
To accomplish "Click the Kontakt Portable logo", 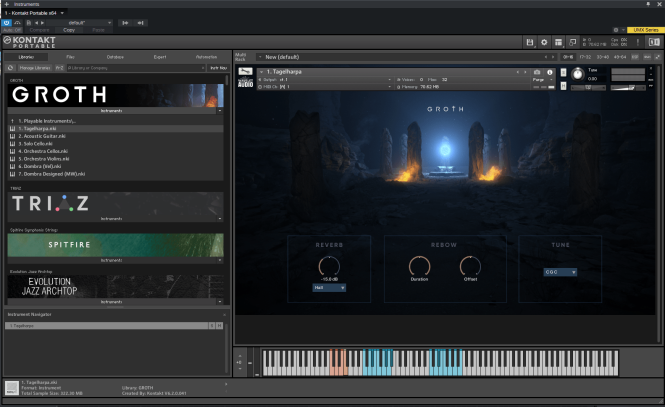I will [30, 42].
